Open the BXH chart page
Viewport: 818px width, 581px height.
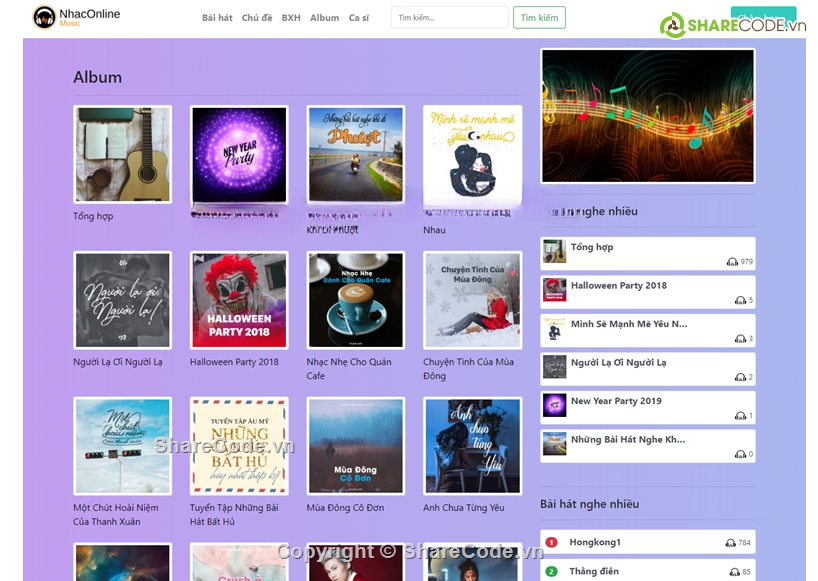tap(291, 18)
